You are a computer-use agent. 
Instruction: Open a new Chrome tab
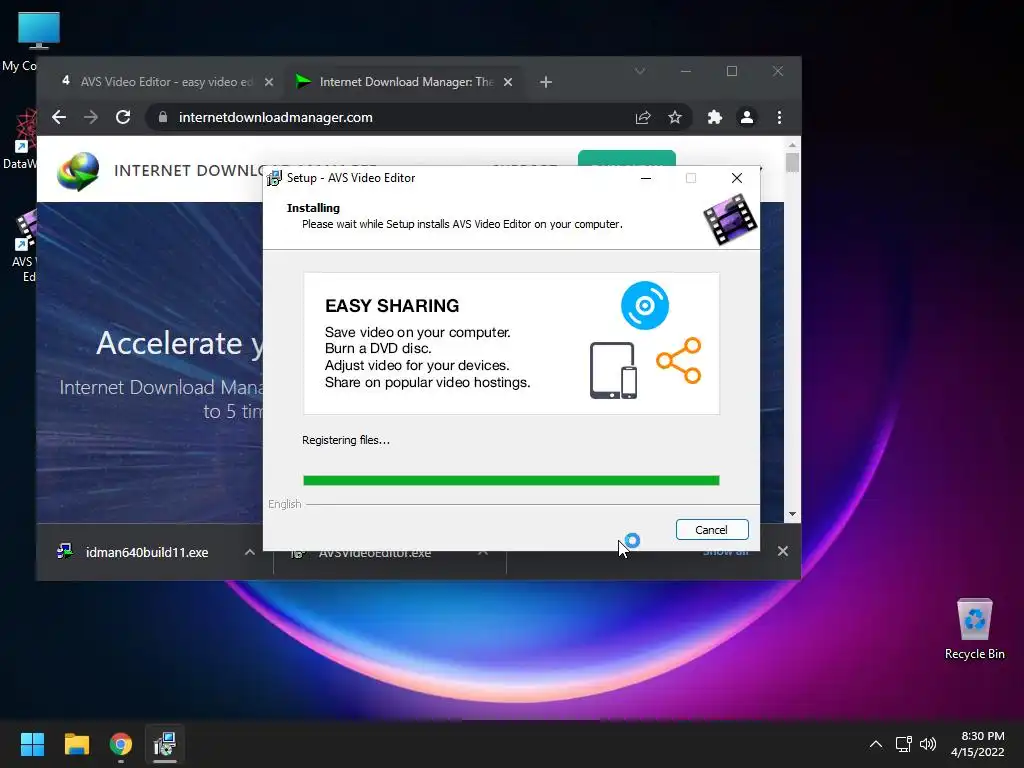click(546, 82)
